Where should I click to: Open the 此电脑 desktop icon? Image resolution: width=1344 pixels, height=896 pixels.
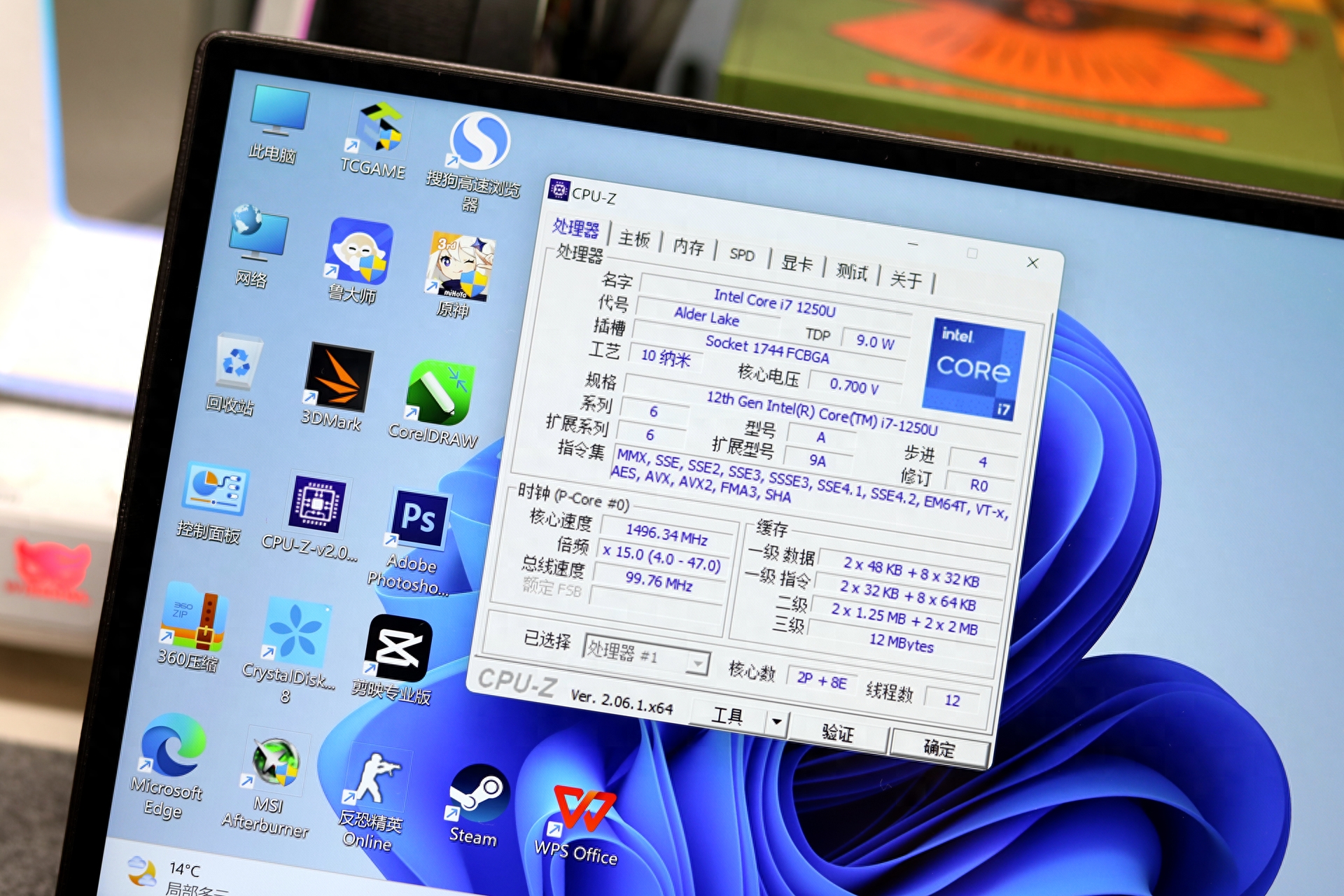click(x=277, y=123)
